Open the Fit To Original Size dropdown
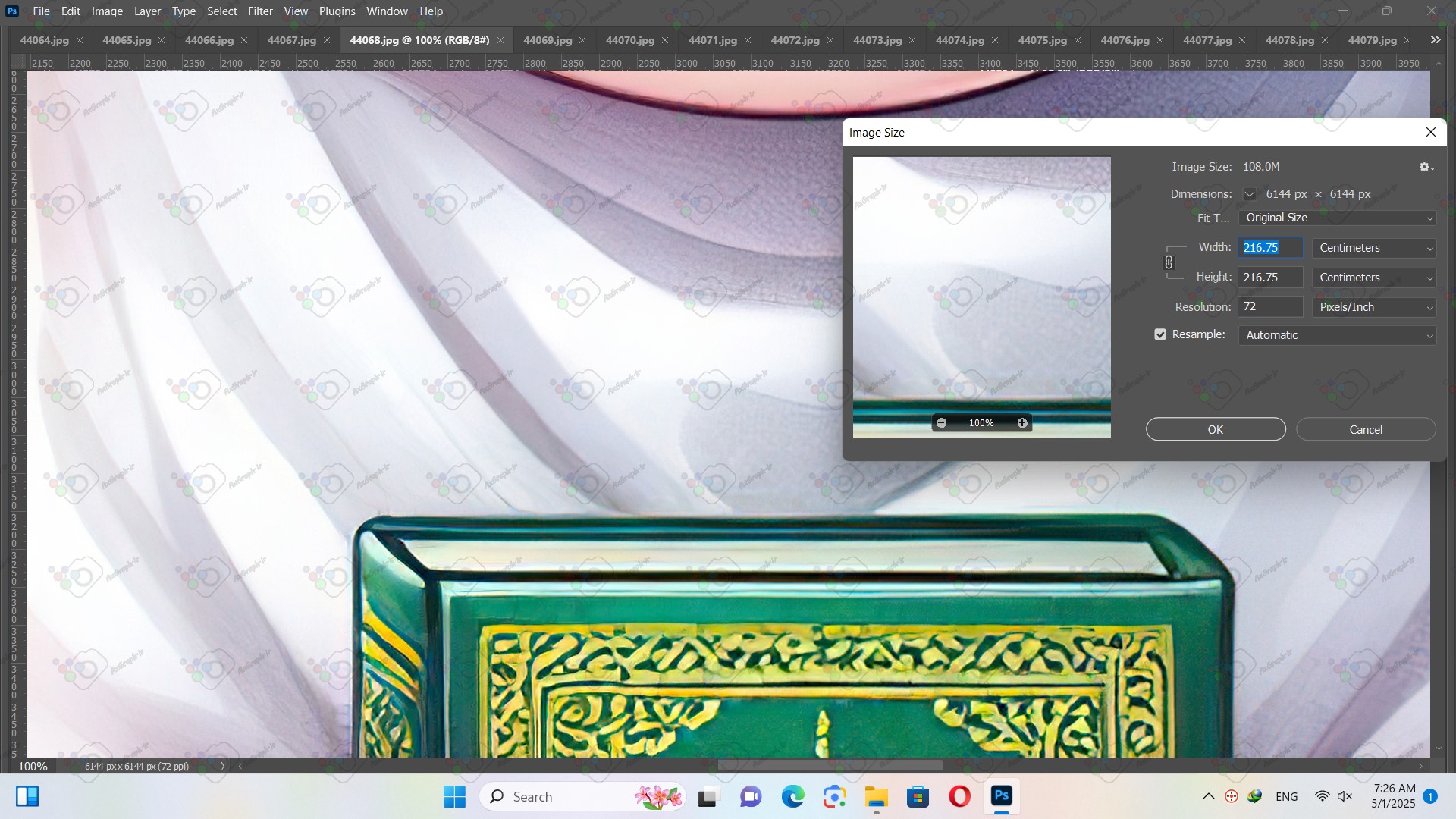Viewport: 1456px width, 819px height. pos(1337,218)
